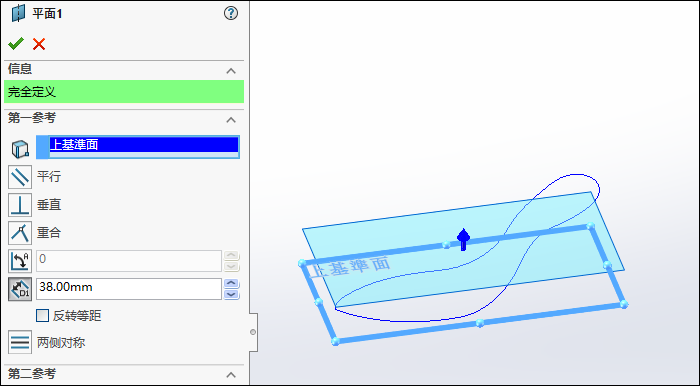
Task: Select the 平行 parallel constraint icon
Action: [20, 177]
